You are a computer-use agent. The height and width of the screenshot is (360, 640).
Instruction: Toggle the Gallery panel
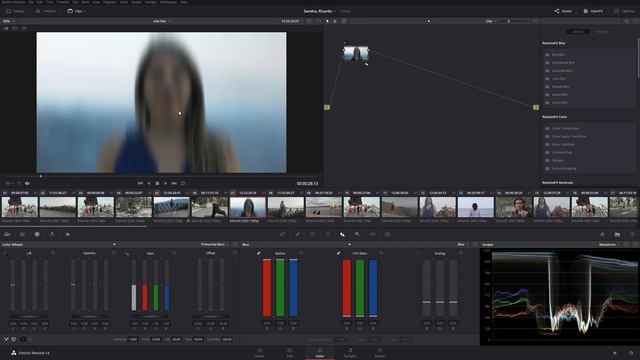(x=15, y=11)
